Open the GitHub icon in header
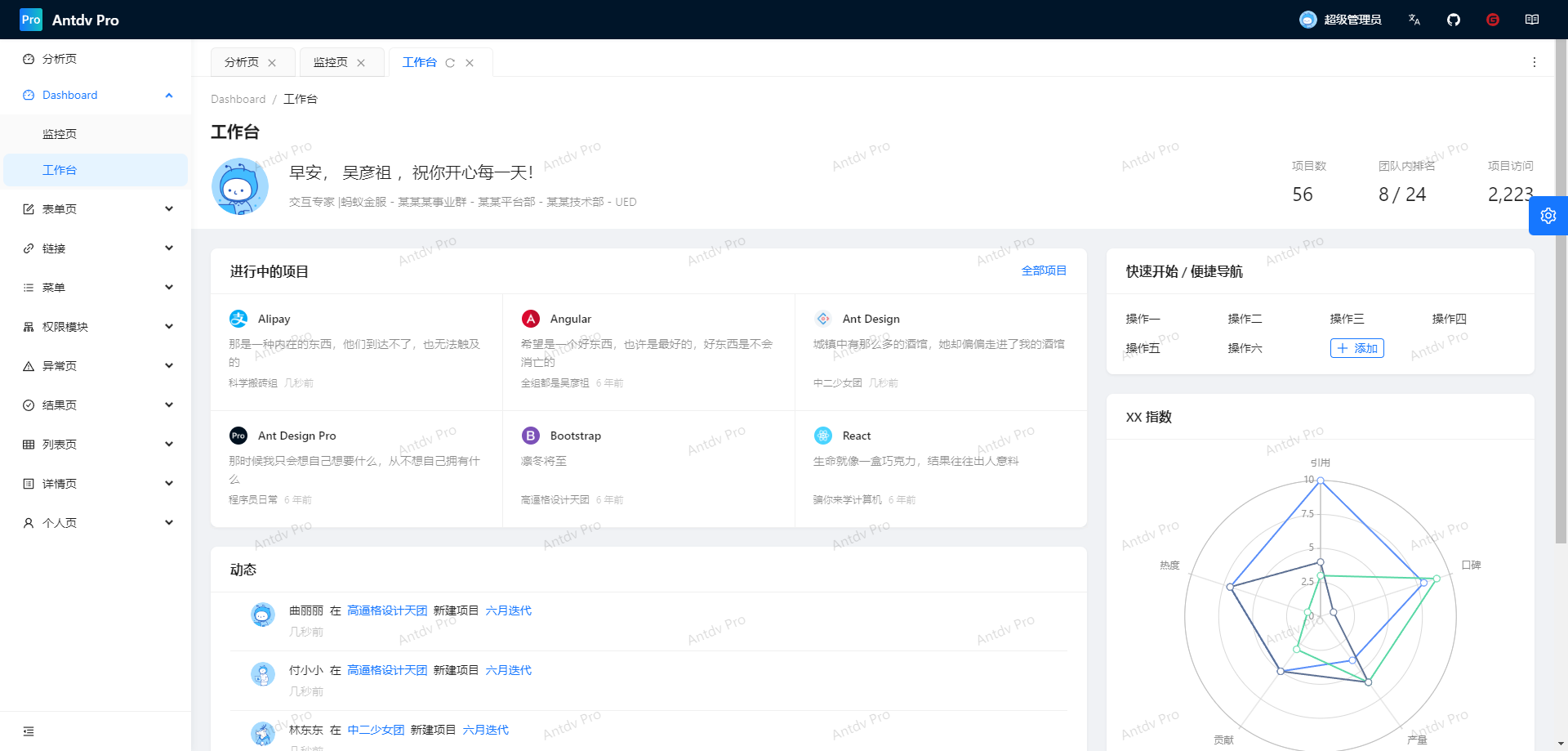The image size is (1568, 751). 1454,20
